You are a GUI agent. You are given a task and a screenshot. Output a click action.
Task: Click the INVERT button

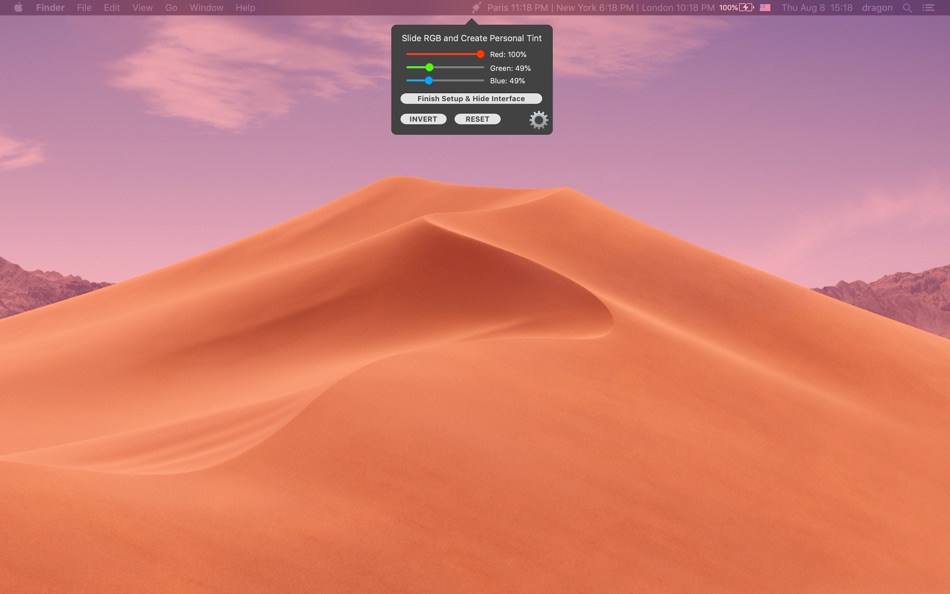pyautogui.click(x=423, y=119)
